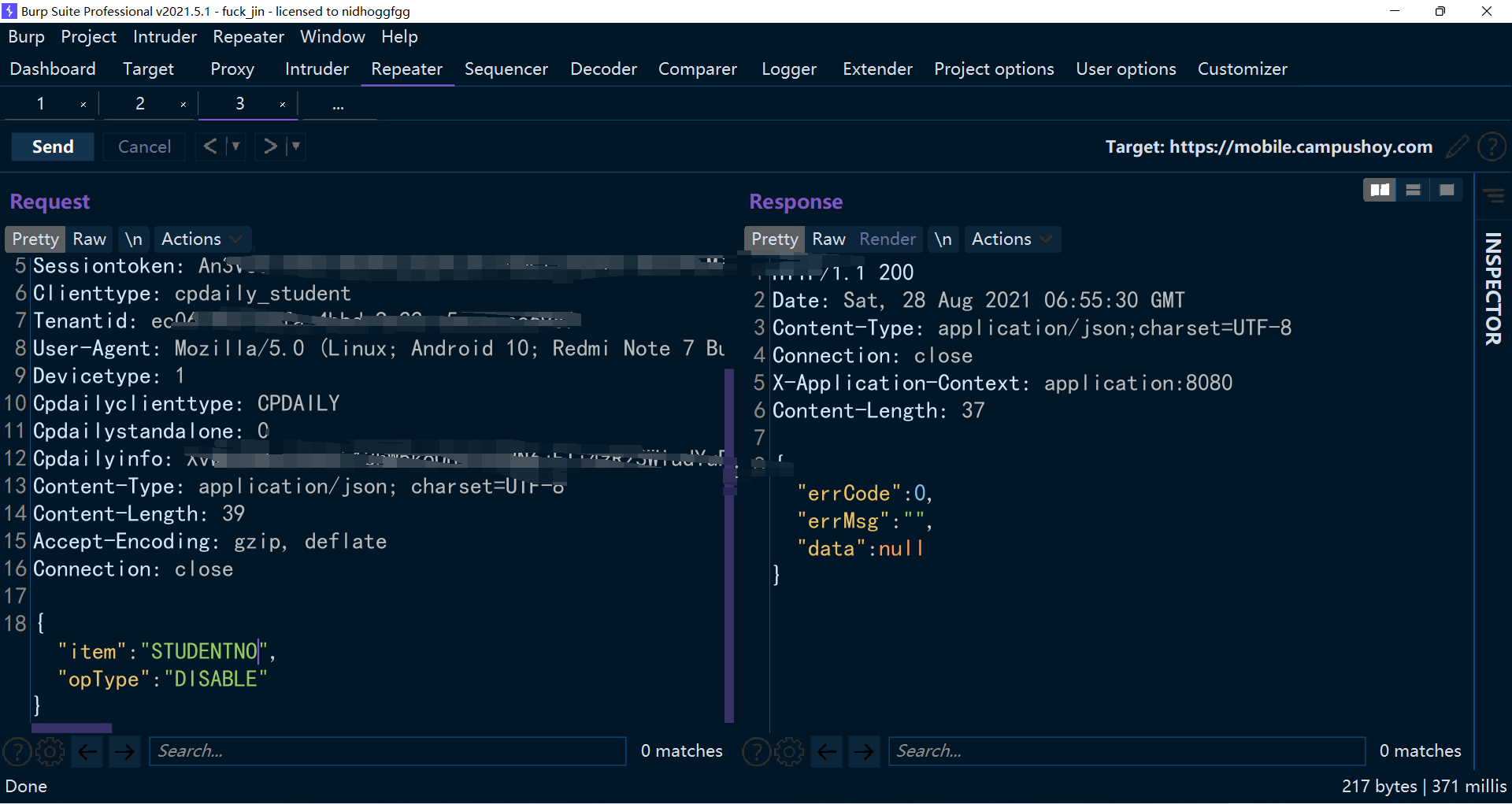This screenshot has height=804, width=1512.
Task: Select side-by-side layout view icon
Action: (x=1380, y=190)
